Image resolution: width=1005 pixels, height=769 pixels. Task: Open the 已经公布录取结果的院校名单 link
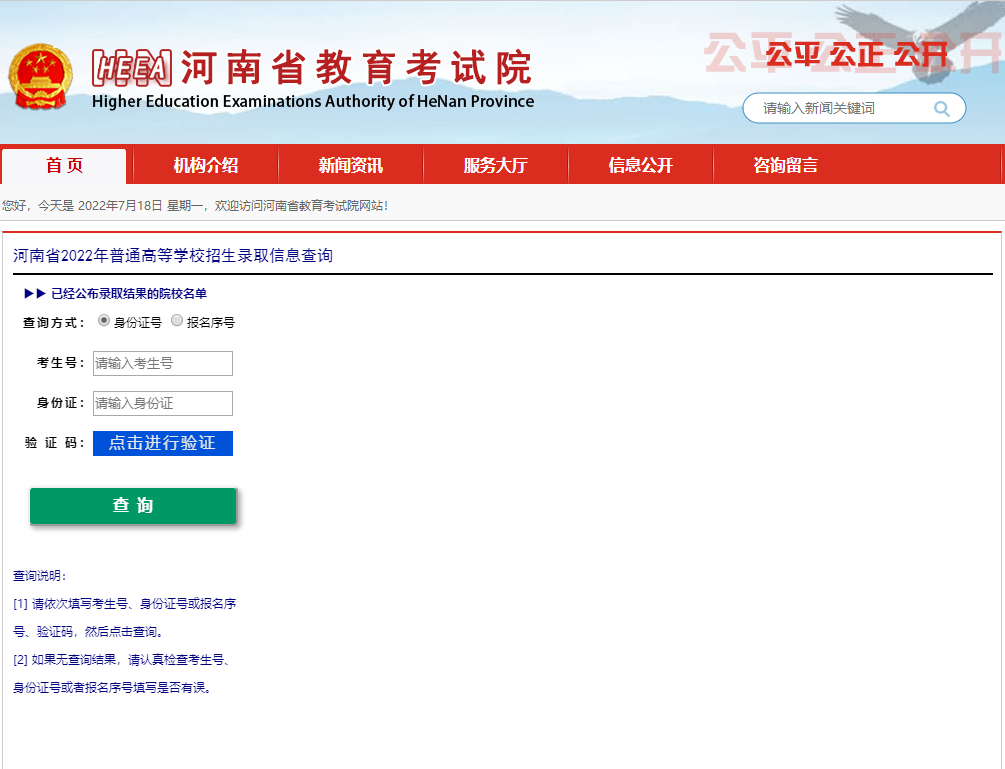[129, 293]
